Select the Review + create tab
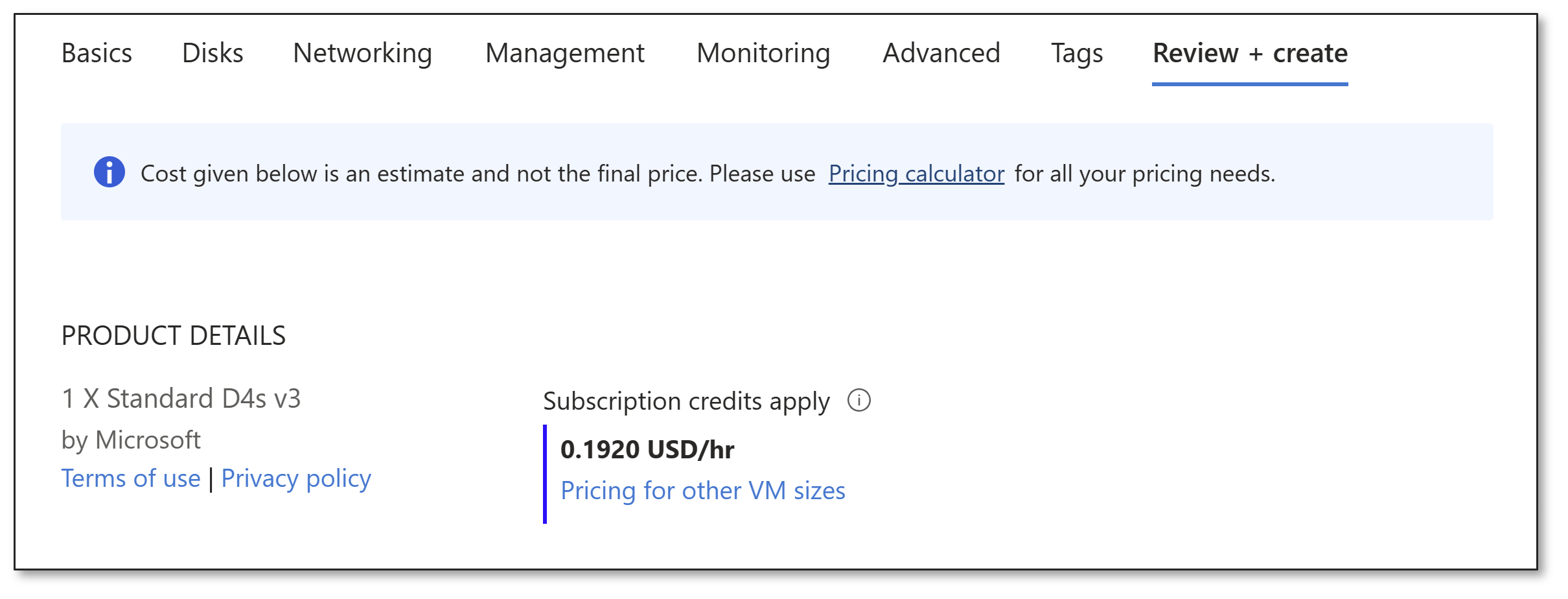 click(x=1250, y=53)
